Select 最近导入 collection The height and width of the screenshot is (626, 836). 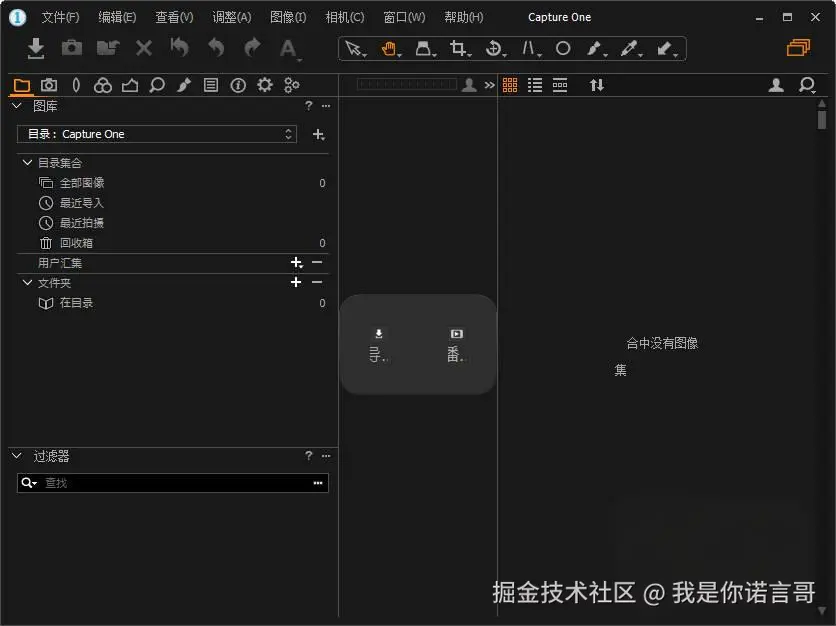[x=173, y=203]
